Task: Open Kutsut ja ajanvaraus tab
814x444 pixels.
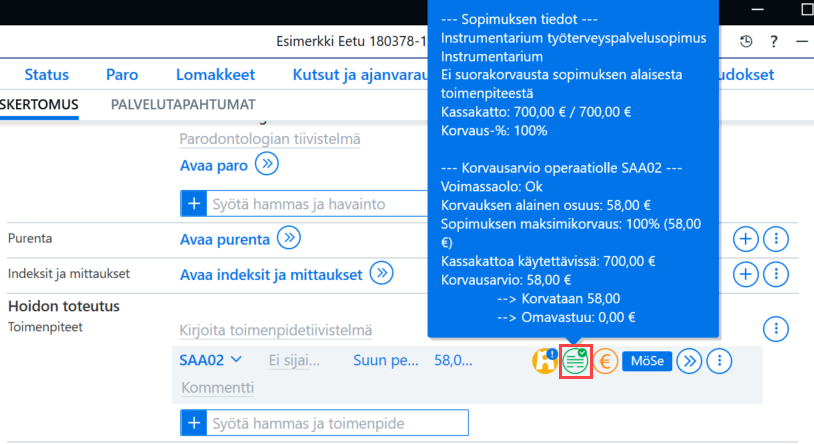Action: pyautogui.click(x=360, y=74)
